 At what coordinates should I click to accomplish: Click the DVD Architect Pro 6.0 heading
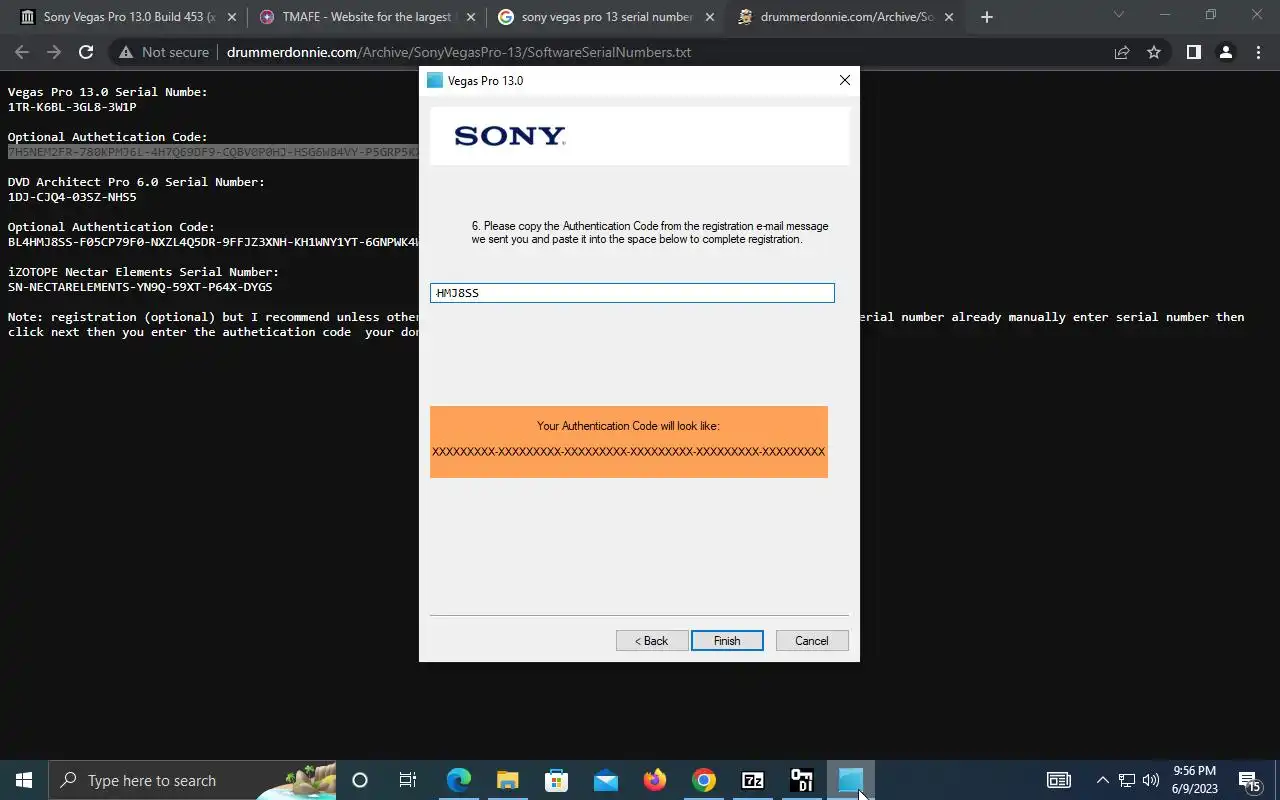pyautogui.click(x=136, y=182)
